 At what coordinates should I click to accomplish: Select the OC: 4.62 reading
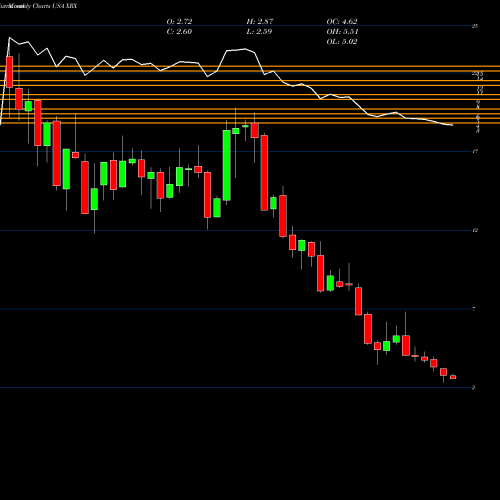[342, 22]
